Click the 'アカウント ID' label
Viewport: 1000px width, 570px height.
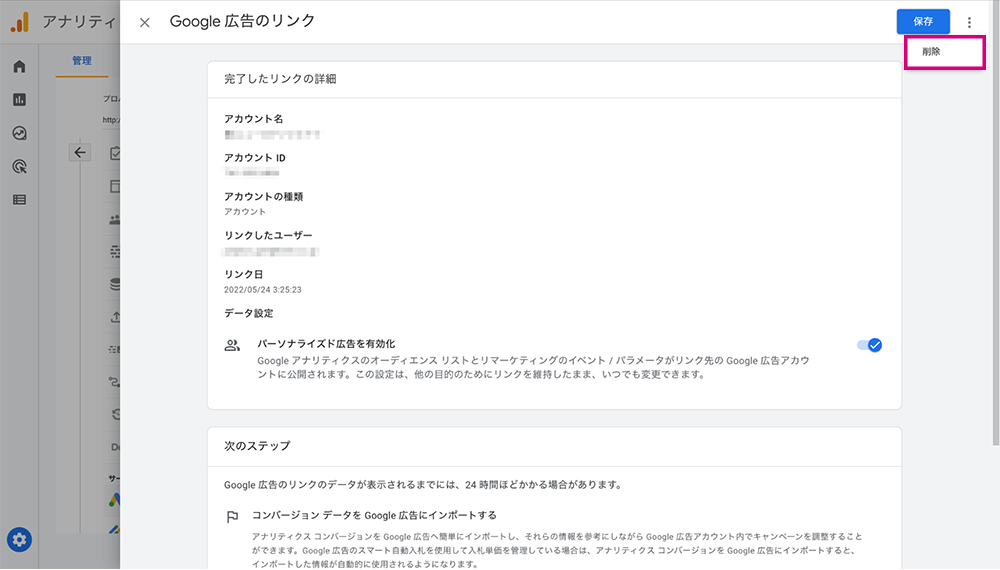tap(254, 157)
